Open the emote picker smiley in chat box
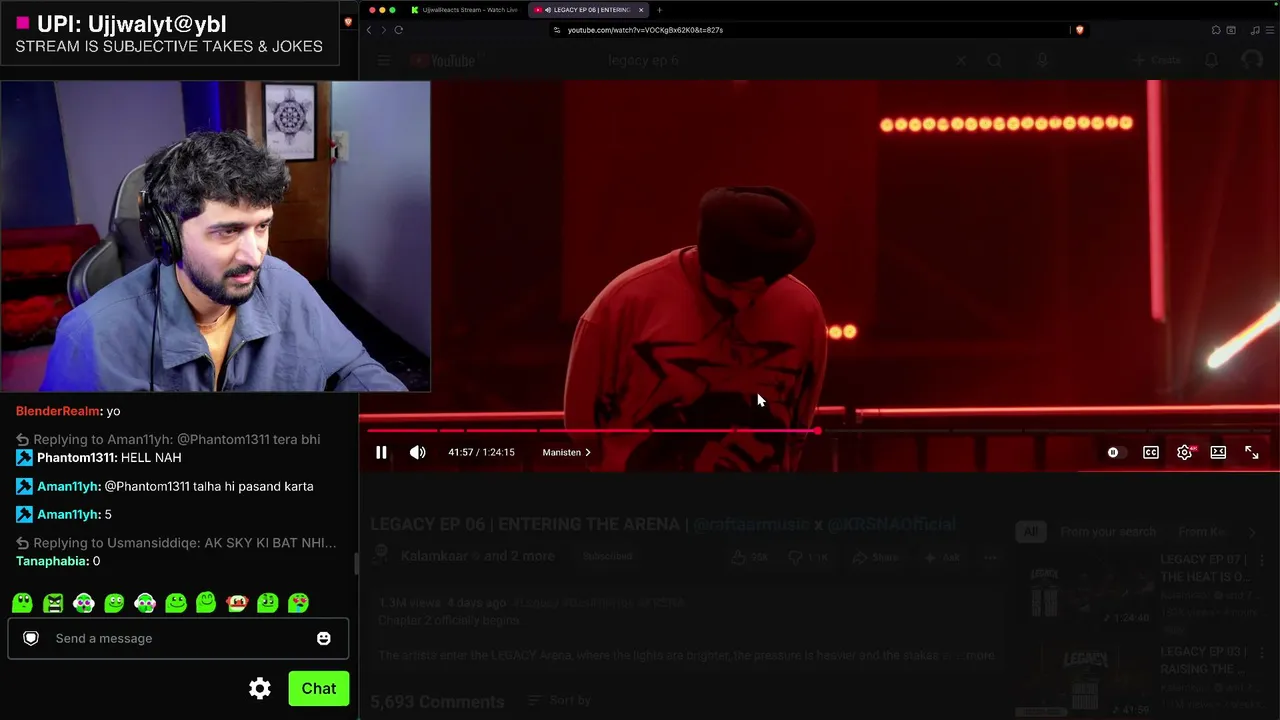Viewport: 1280px width, 720px height. pos(324,638)
